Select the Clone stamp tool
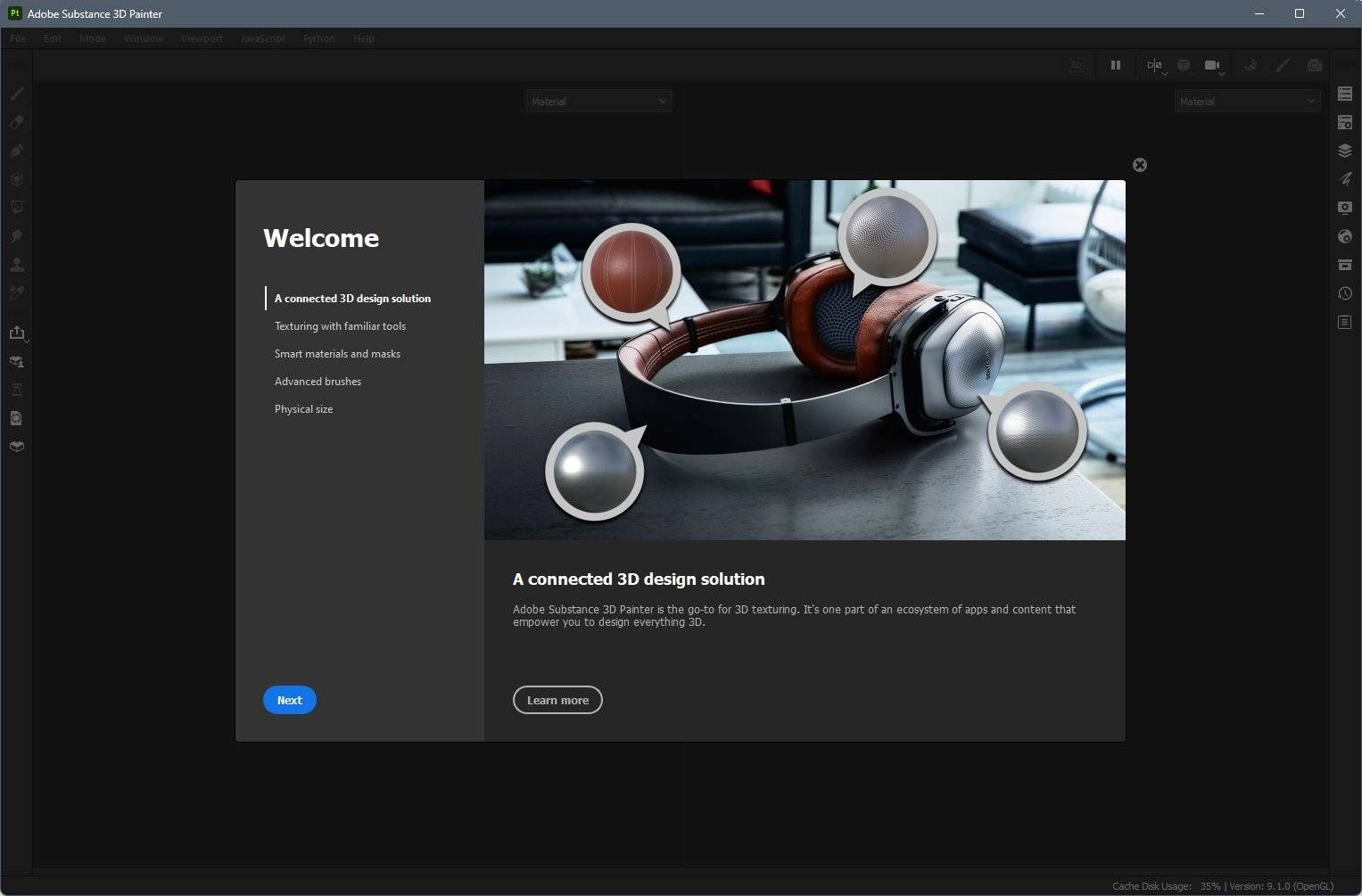This screenshot has width=1362, height=896. tap(16, 265)
